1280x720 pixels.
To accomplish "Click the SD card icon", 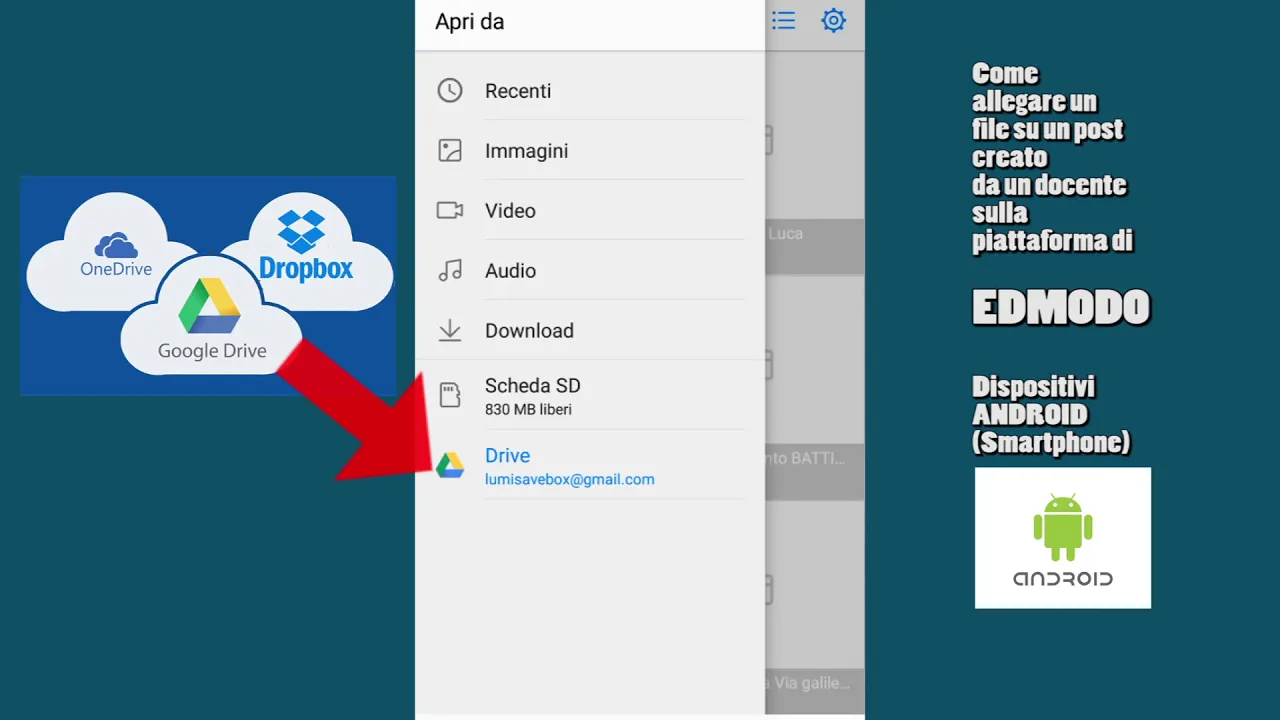I will pyautogui.click(x=450, y=396).
